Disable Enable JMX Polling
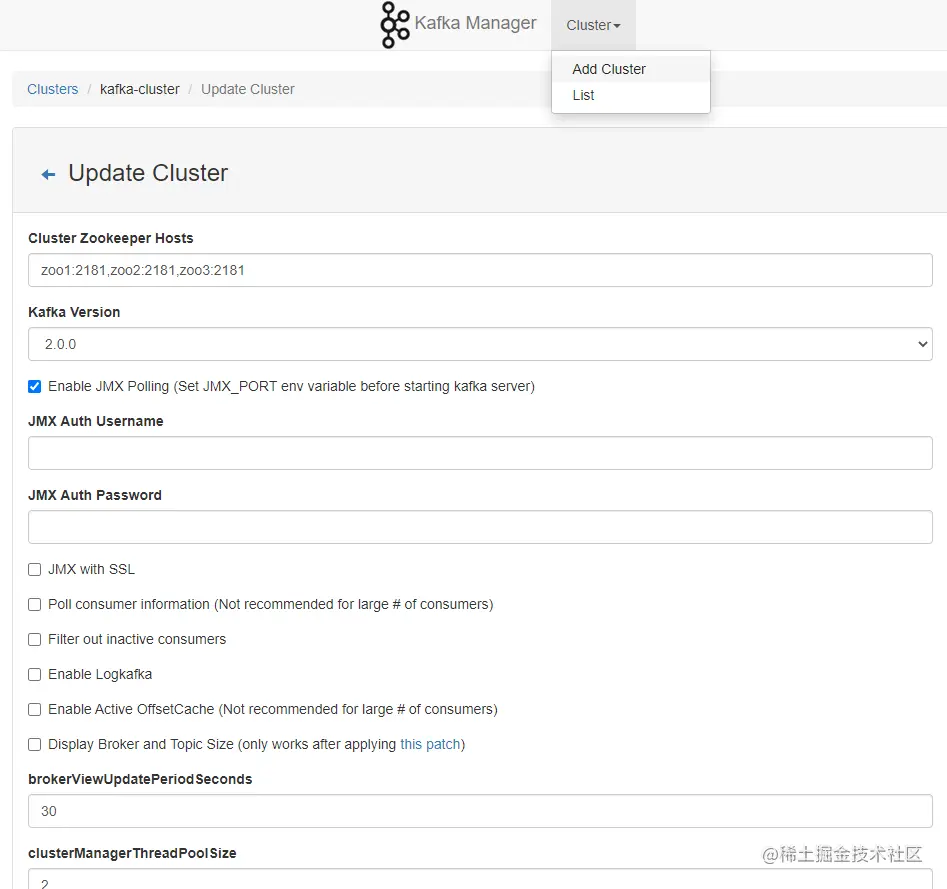Viewport: 947px width, 889px height. pyautogui.click(x=34, y=386)
